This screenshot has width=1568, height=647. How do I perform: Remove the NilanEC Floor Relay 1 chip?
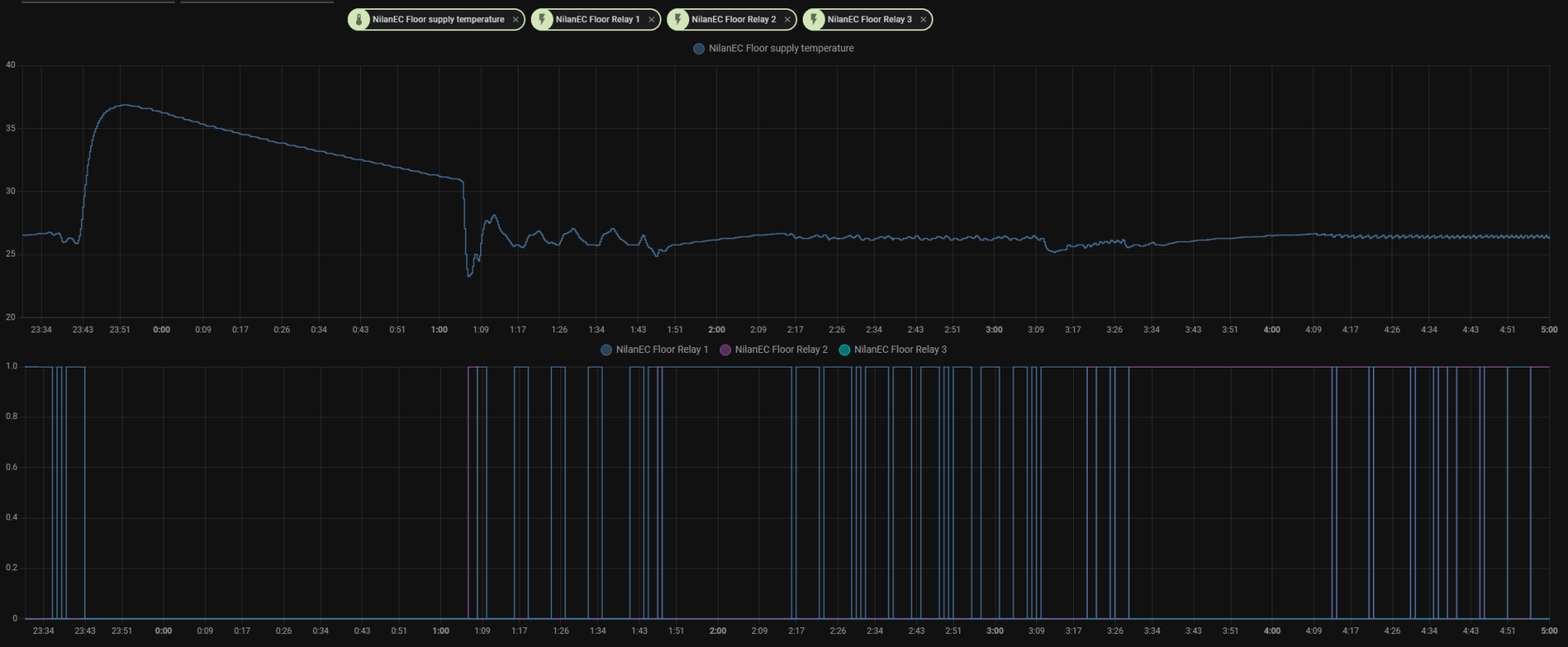tap(651, 20)
